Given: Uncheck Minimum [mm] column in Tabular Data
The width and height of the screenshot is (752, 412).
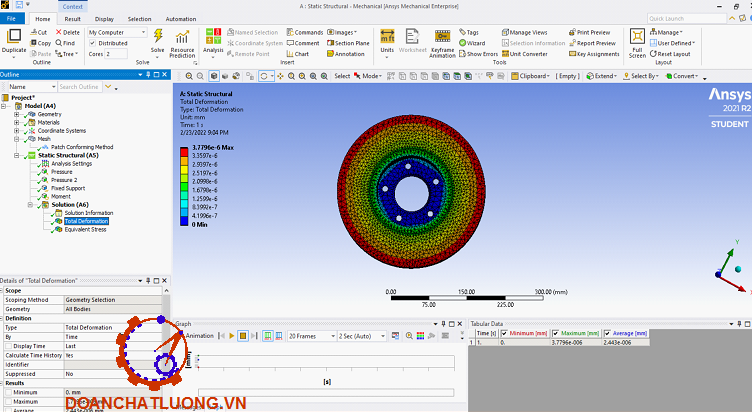Looking at the screenshot, I should (x=504, y=333).
